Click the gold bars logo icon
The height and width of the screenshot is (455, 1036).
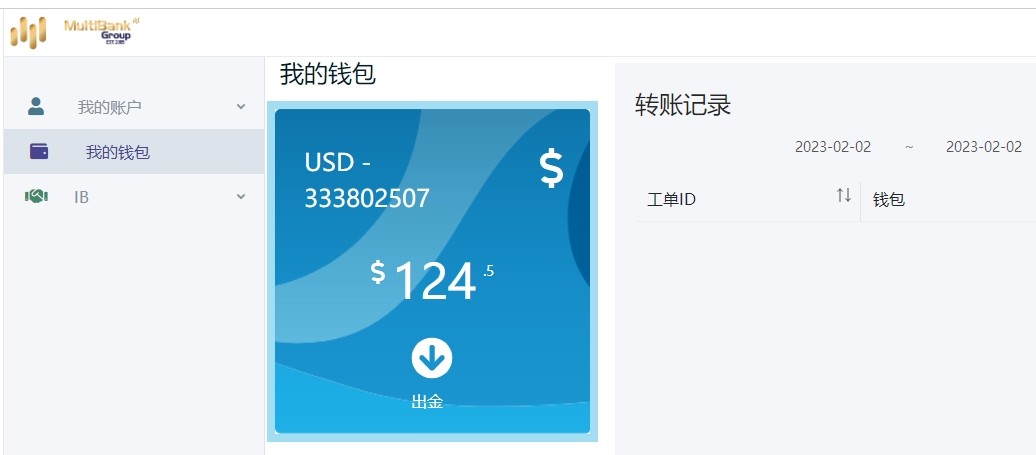[28, 32]
